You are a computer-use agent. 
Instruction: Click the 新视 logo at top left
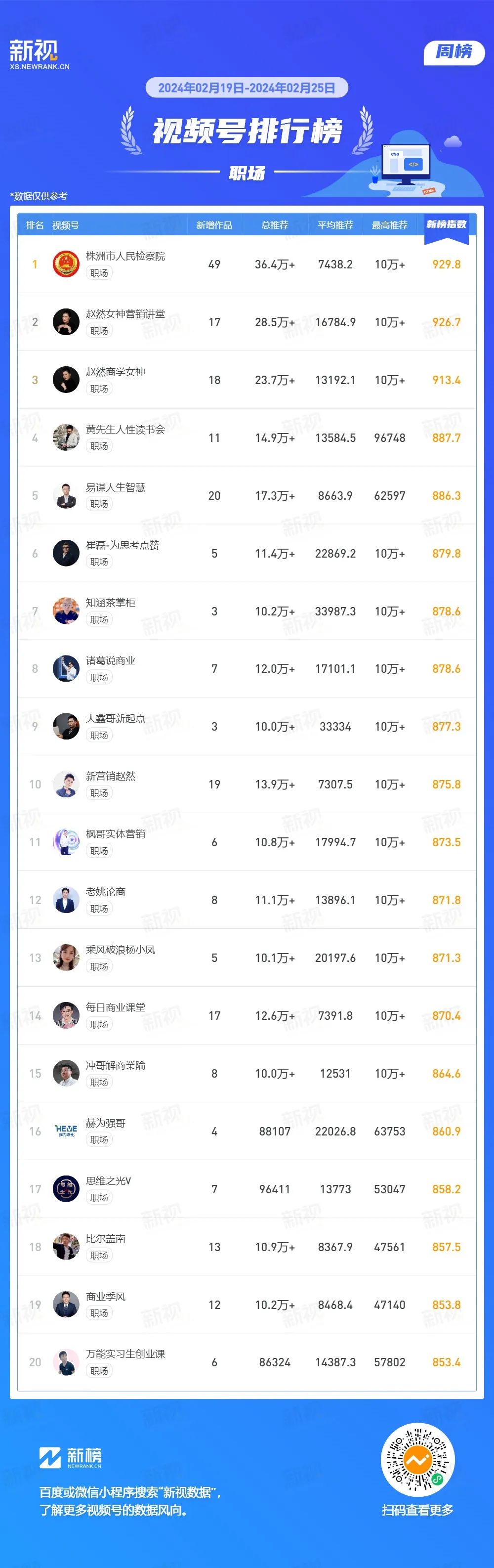pos(39,54)
